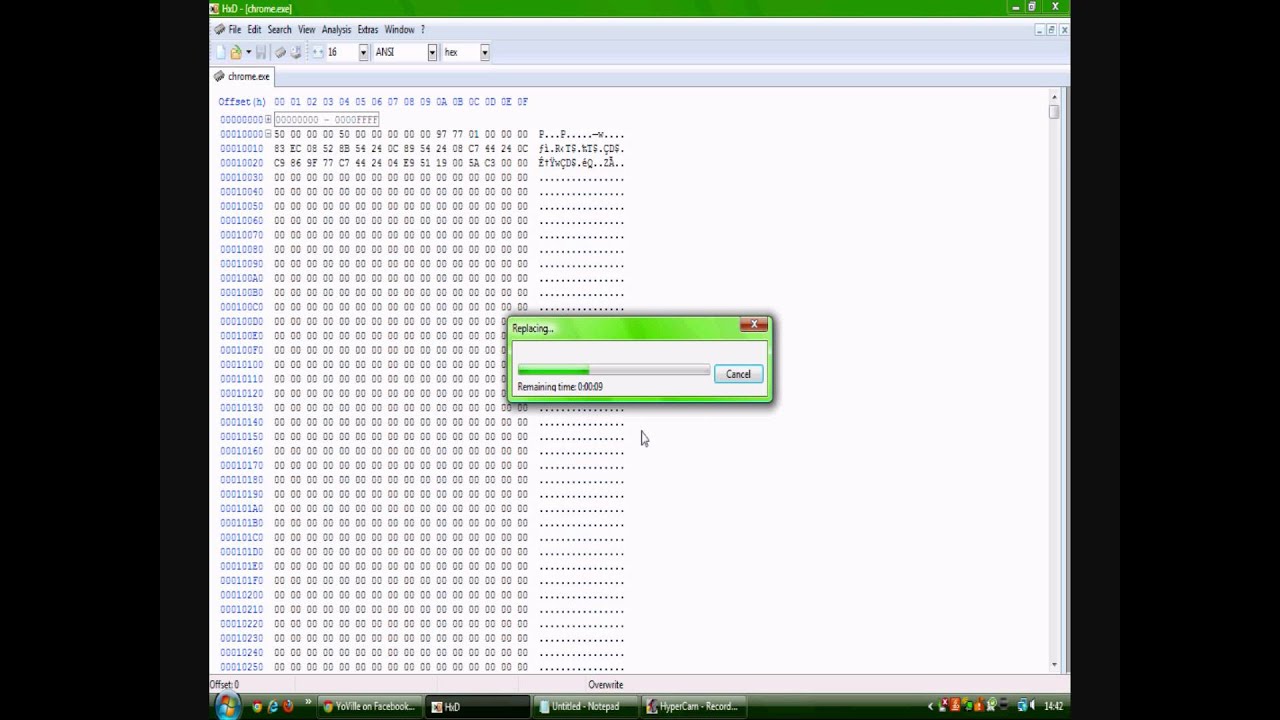
Task: Open the ANSI character set dropdown
Action: [432, 52]
